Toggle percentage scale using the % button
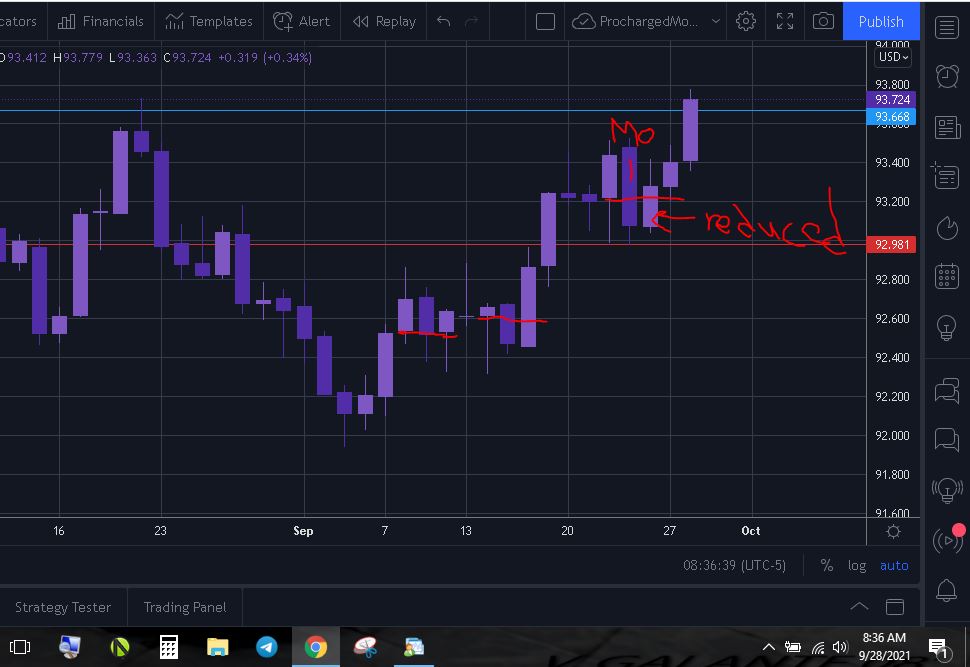 pyautogui.click(x=826, y=565)
